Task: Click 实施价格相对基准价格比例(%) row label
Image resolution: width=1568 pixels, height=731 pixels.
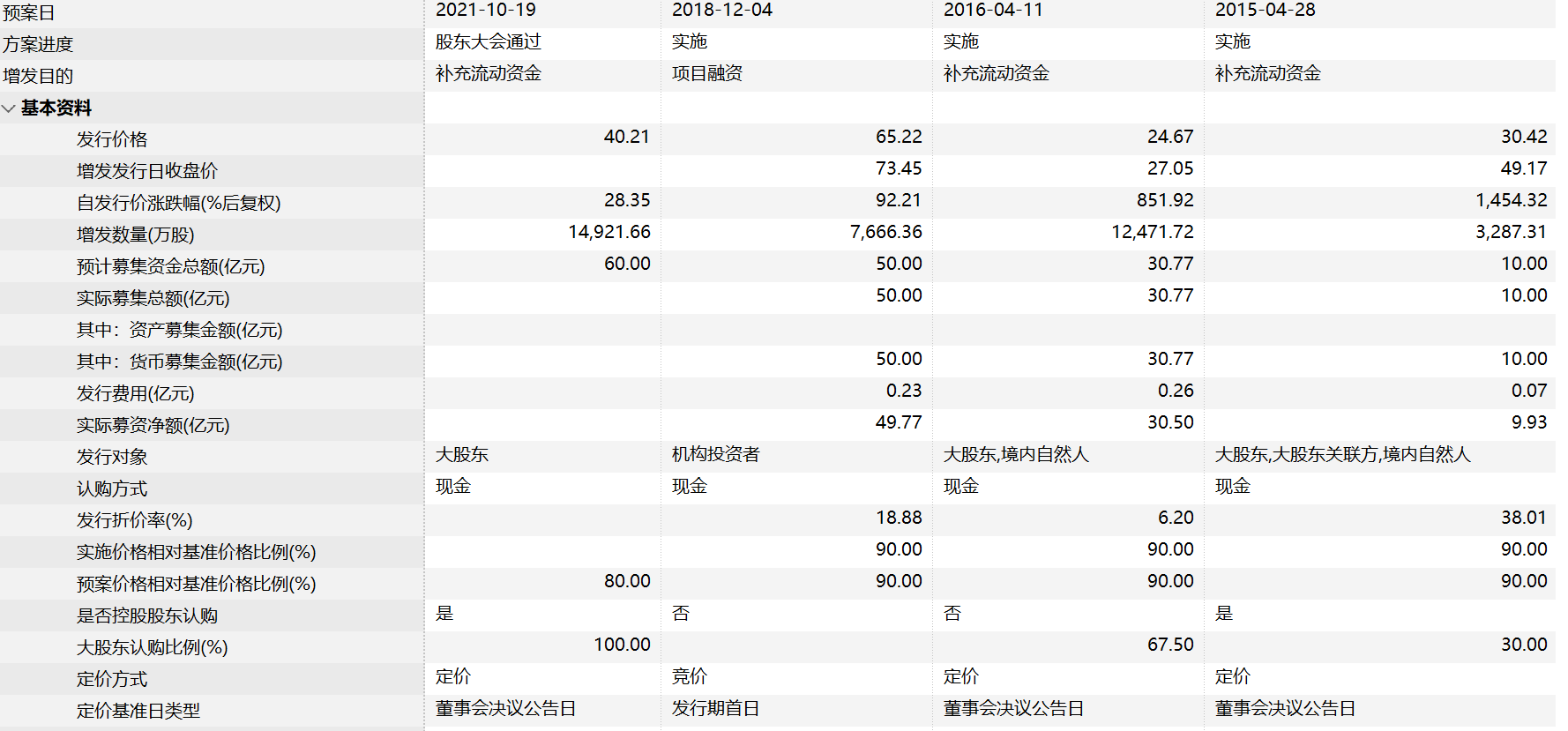Action: pos(197,552)
